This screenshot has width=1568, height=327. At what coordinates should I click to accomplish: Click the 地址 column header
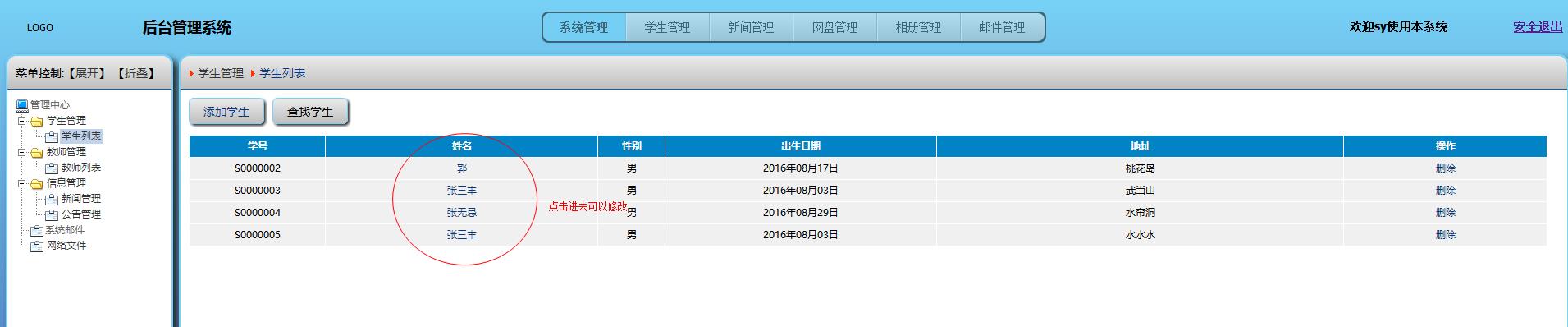tap(1141, 145)
